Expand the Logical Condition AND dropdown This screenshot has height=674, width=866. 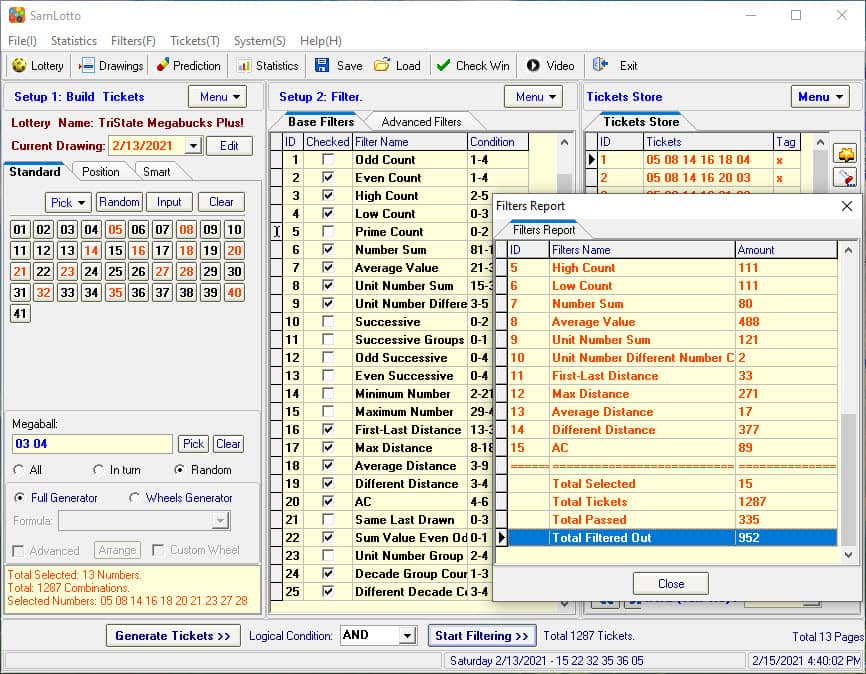coord(408,635)
